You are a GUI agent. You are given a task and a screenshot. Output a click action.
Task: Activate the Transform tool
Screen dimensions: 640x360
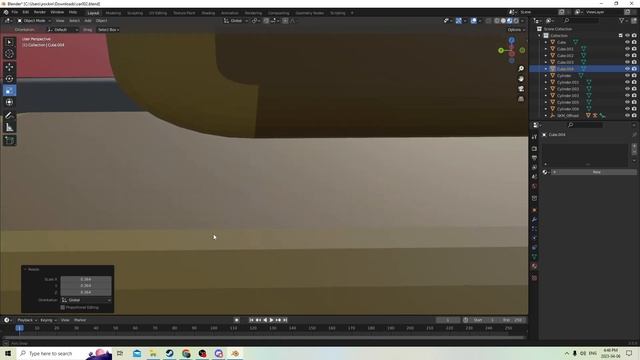[x=9, y=102]
